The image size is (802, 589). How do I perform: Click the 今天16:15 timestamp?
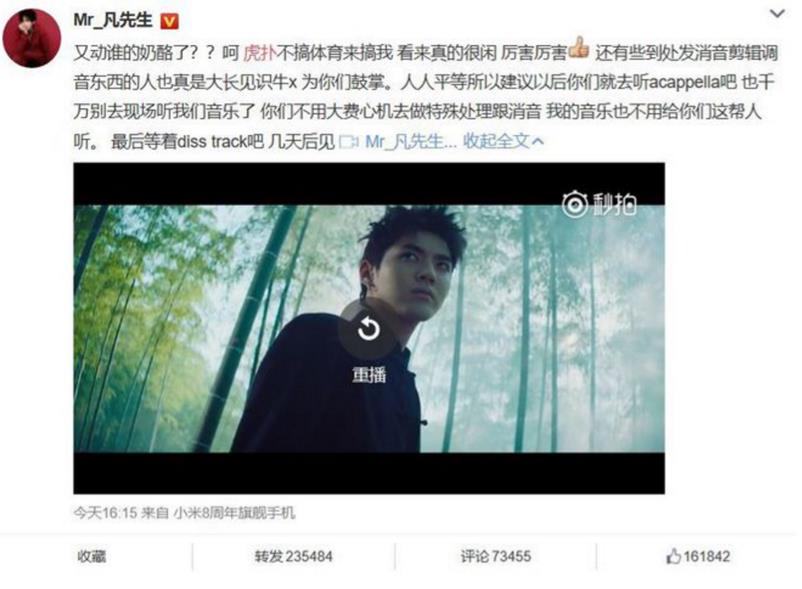coord(105,513)
